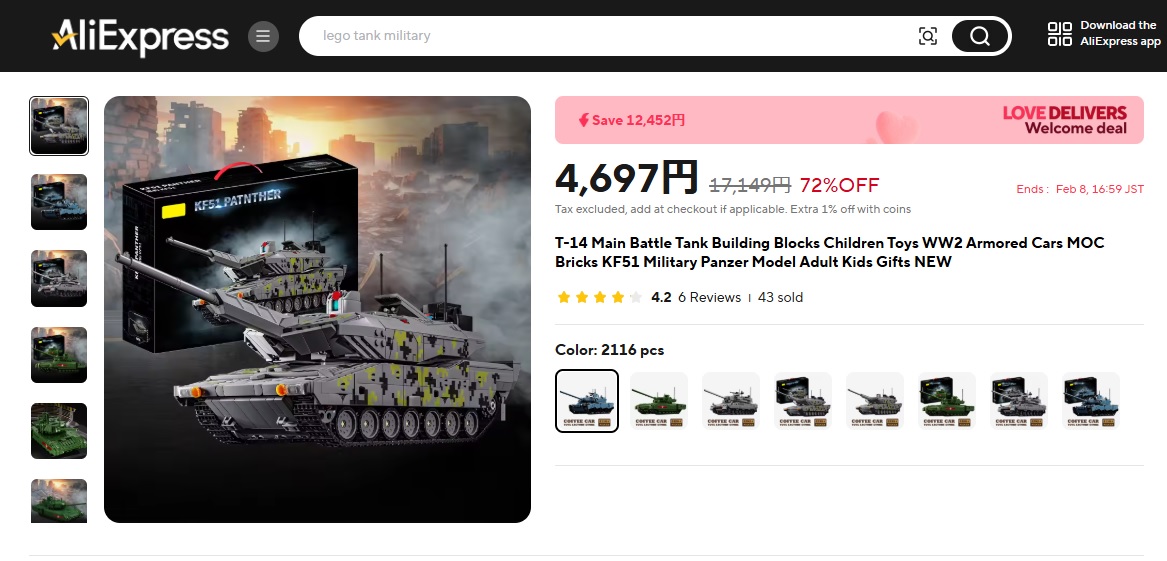Click the magnifier search button

[x=979, y=36]
